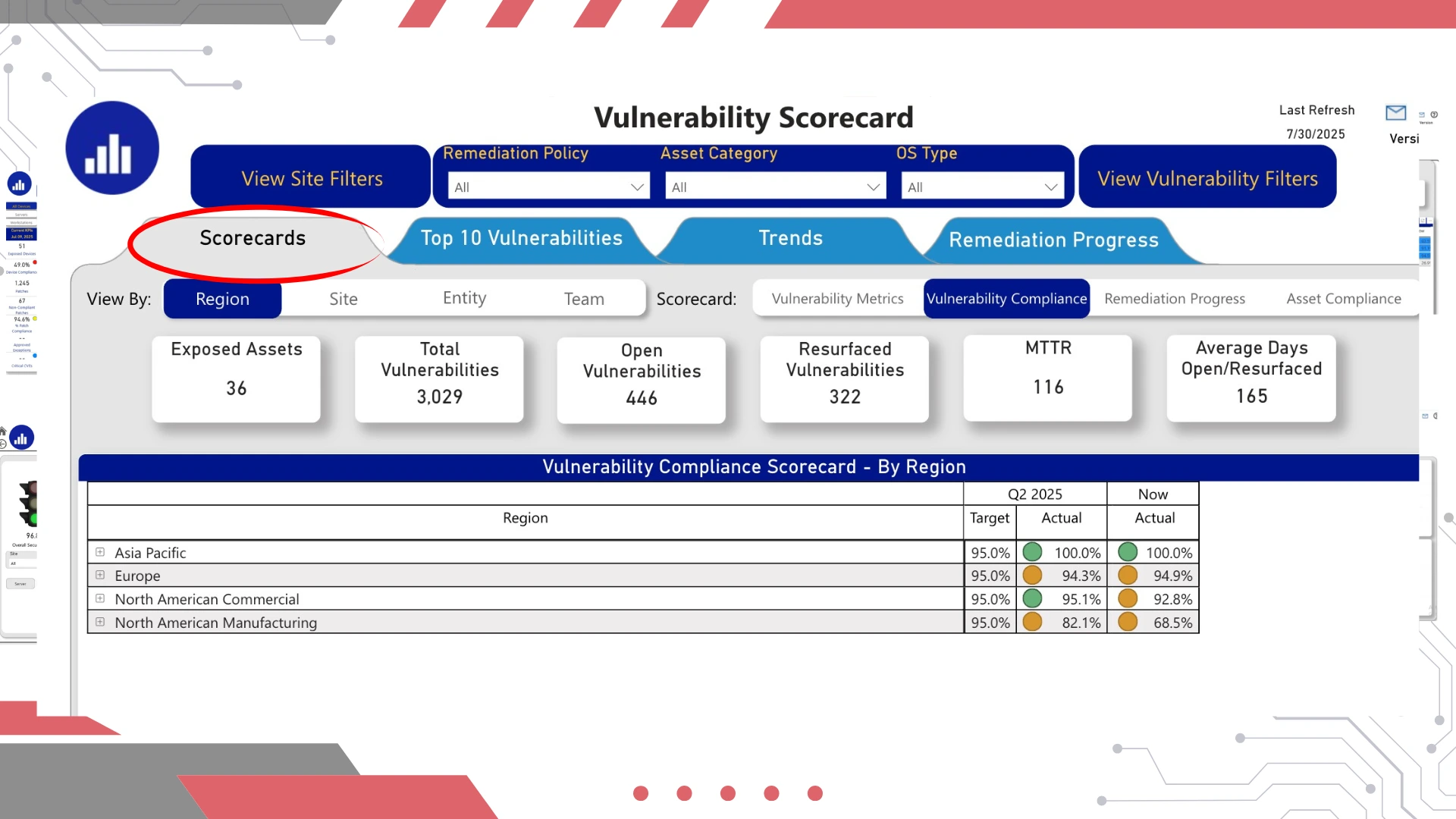The image size is (1456, 819).
Task: Expand the Europe region row
Action: [100, 576]
